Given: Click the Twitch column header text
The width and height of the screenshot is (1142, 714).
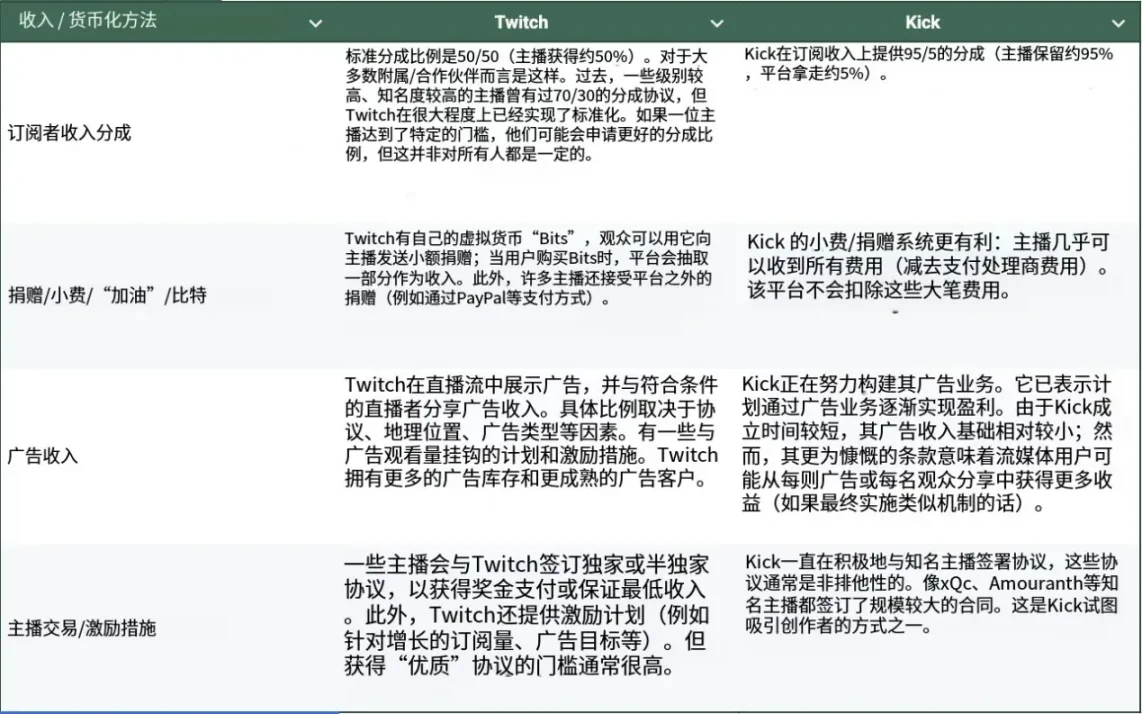Looking at the screenshot, I should pyautogui.click(x=521, y=22).
